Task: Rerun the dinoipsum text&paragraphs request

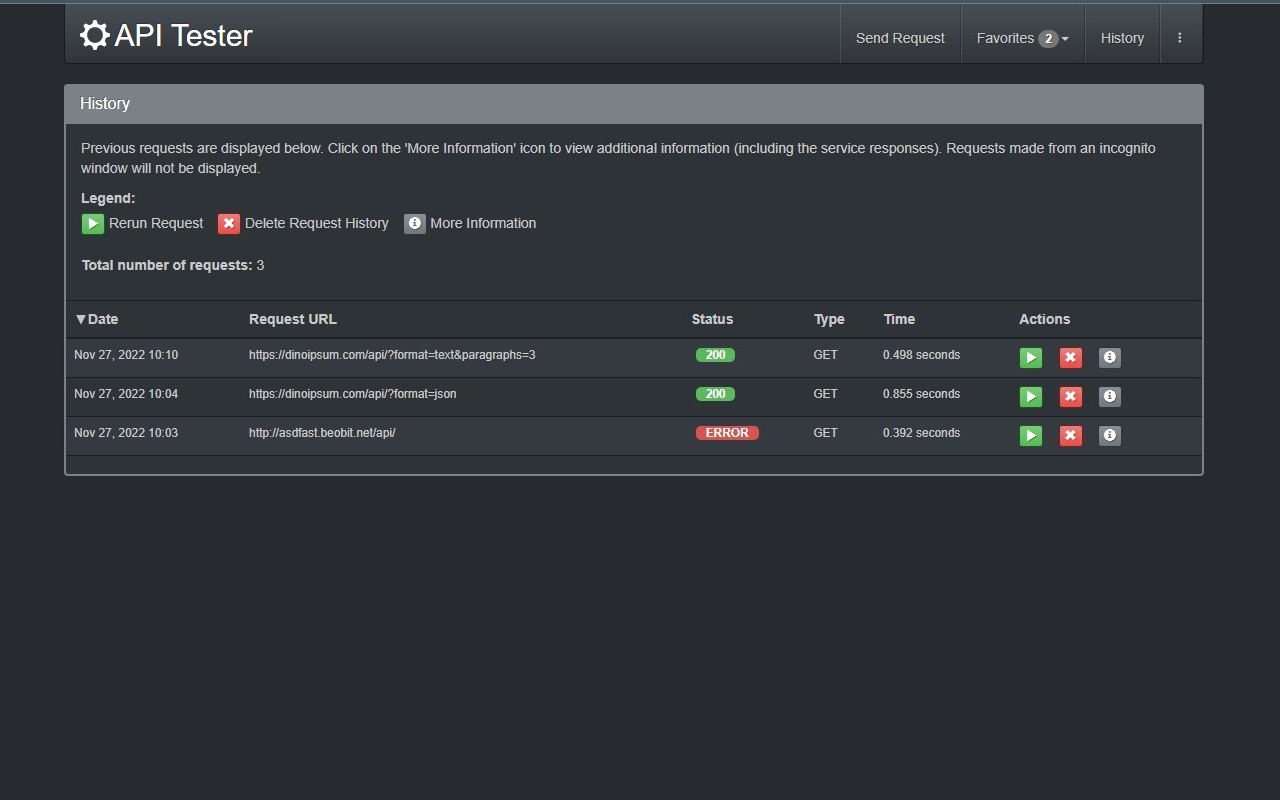Action: pos(1030,357)
